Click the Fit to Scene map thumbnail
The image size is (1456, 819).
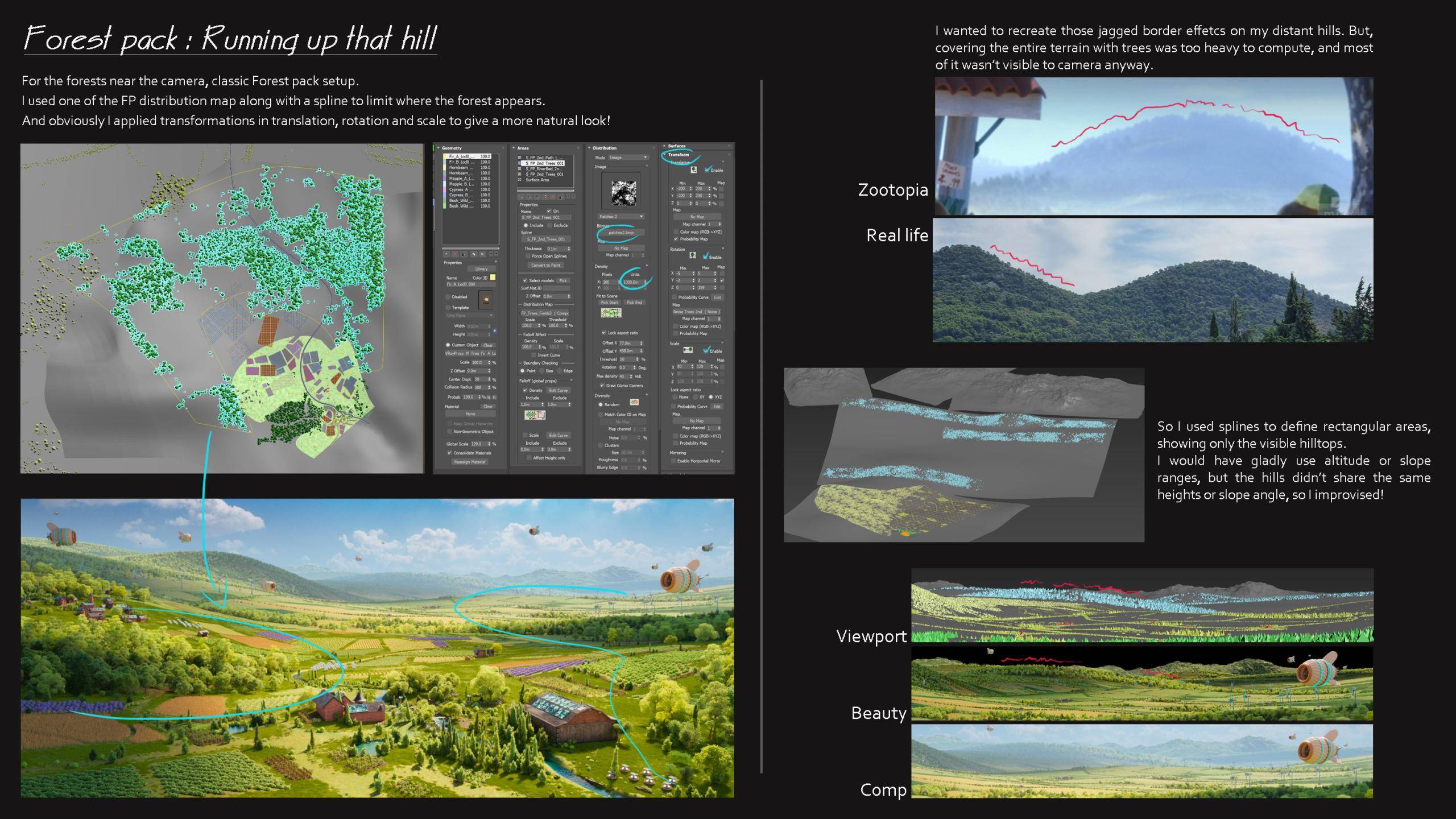point(611,313)
